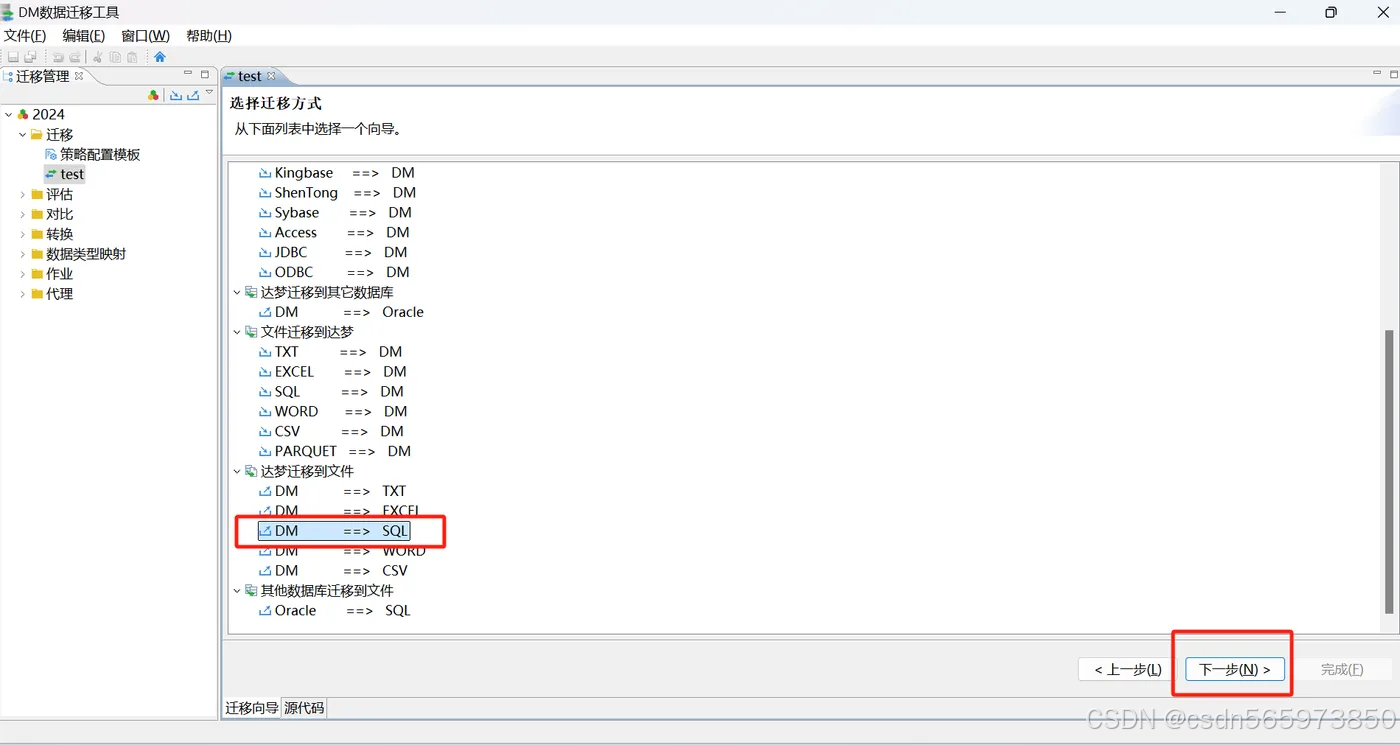Minimize the 迁移管理 panel
Screen dimensions: 1400x745
coord(187,74)
